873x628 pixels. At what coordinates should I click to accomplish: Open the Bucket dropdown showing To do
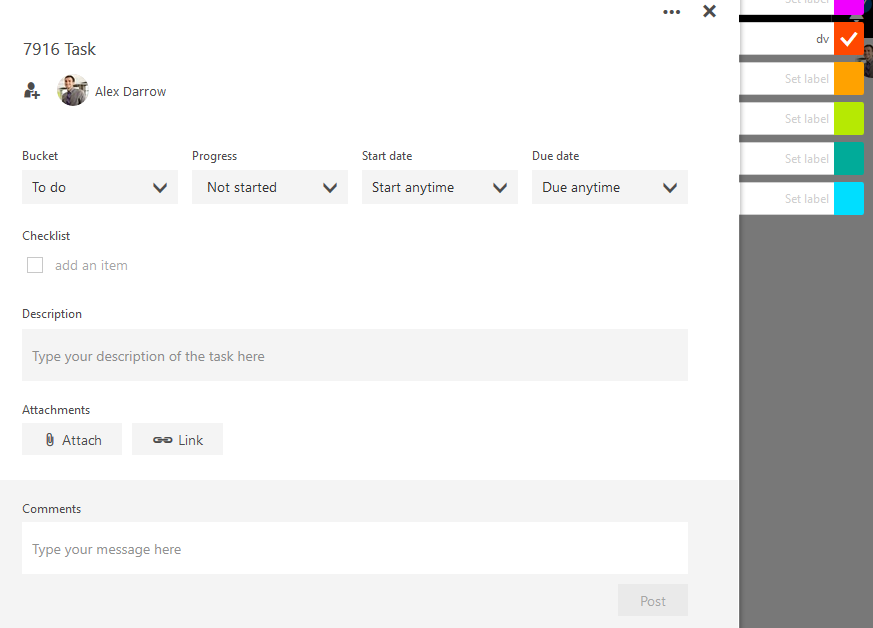(x=100, y=187)
